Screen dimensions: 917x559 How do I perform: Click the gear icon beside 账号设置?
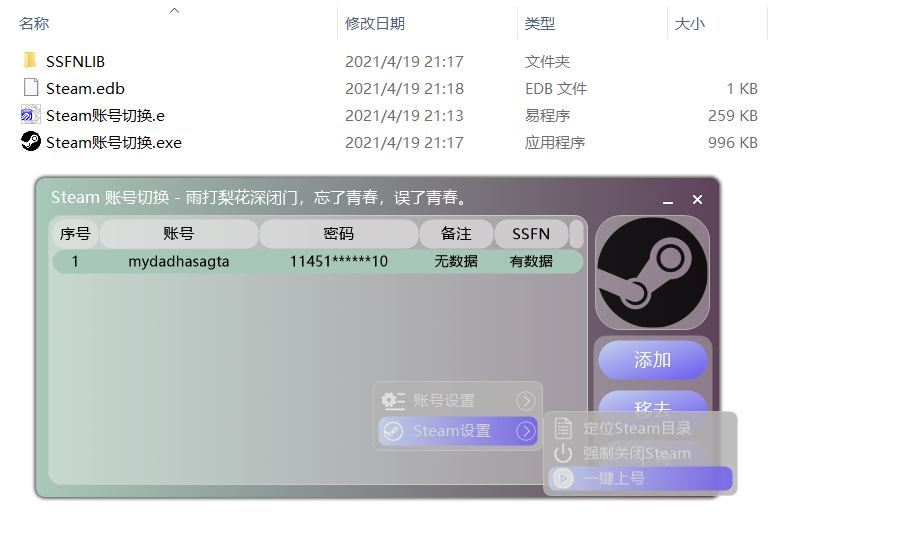393,401
